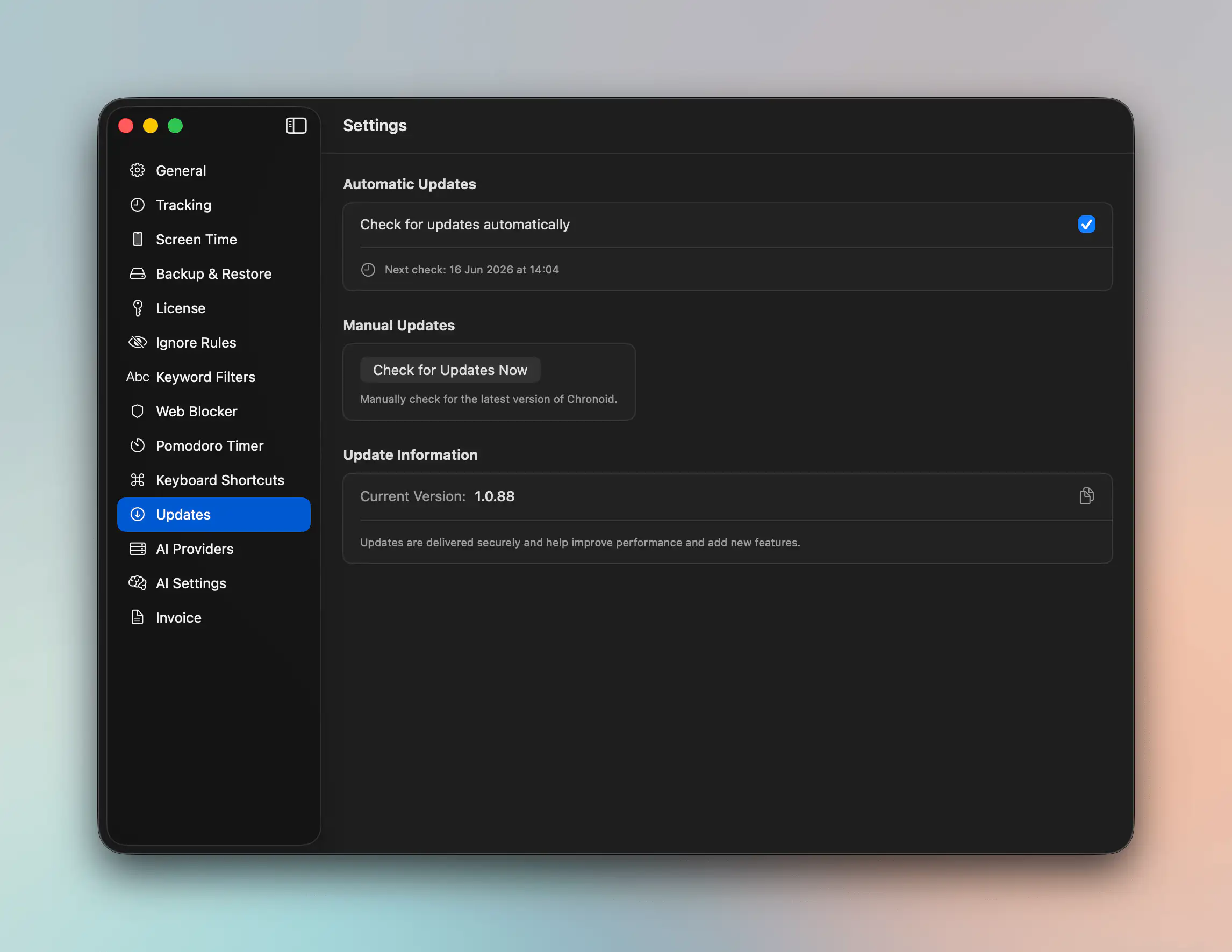The height and width of the screenshot is (952, 1232).
Task: Copy the current version number icon
Action: point(1086,496)
